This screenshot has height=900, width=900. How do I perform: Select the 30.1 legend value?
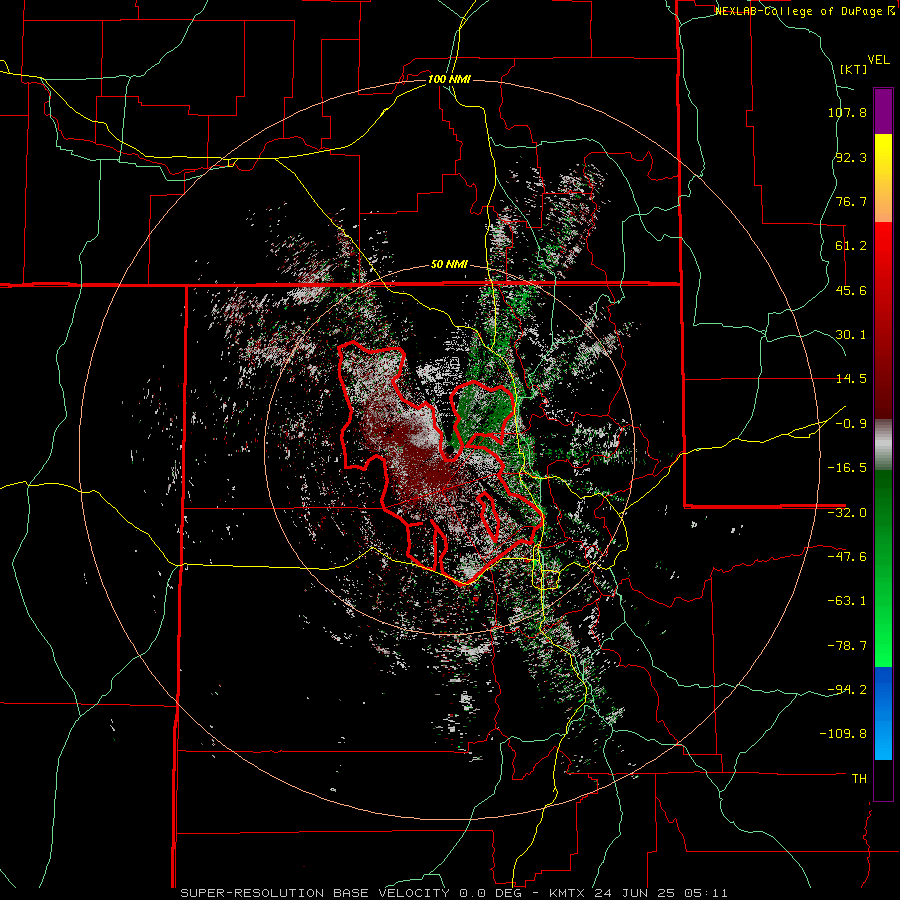[x=851, y=335]
